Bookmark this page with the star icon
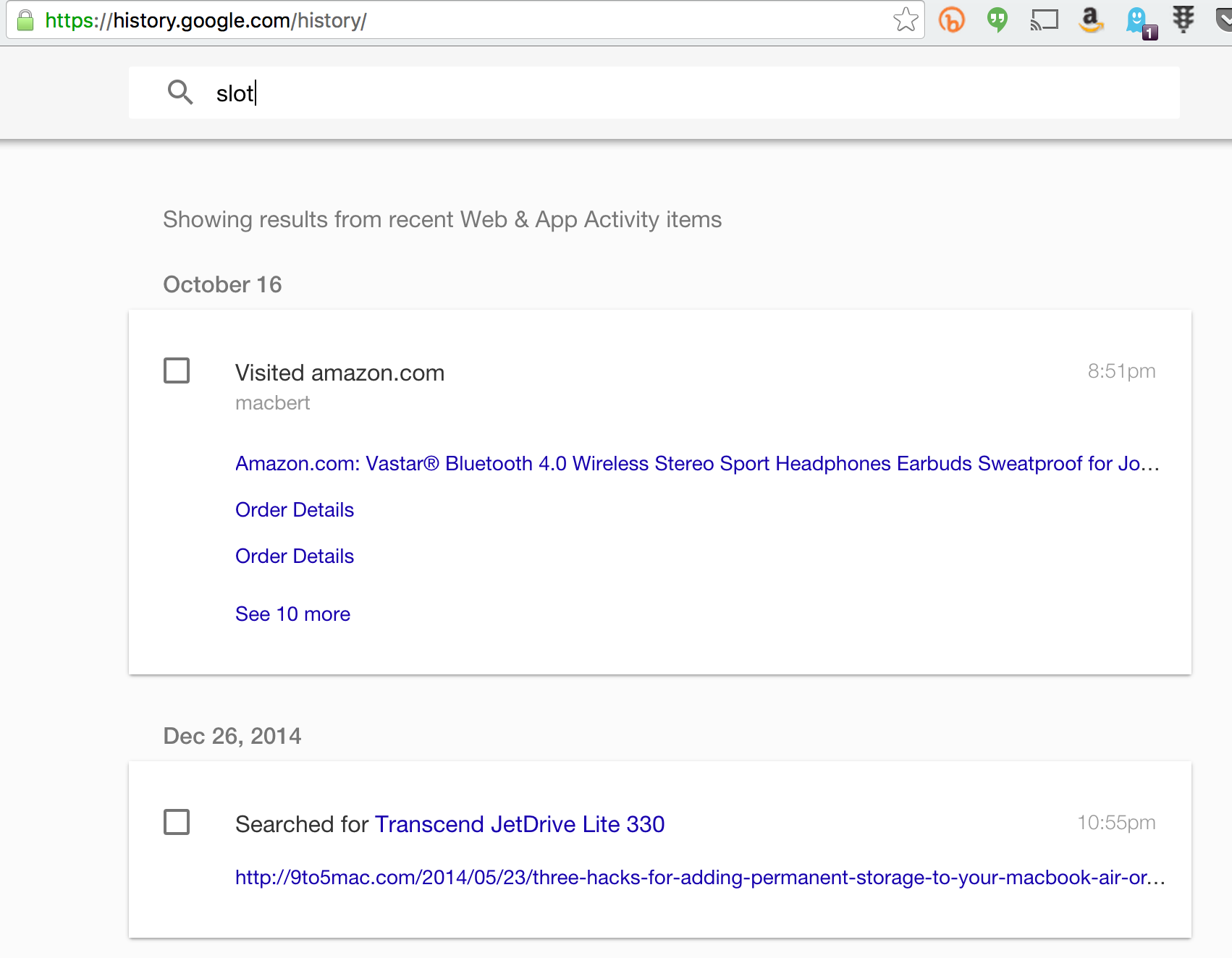This screenshot has width=1232, height=958. pos(906,20)
